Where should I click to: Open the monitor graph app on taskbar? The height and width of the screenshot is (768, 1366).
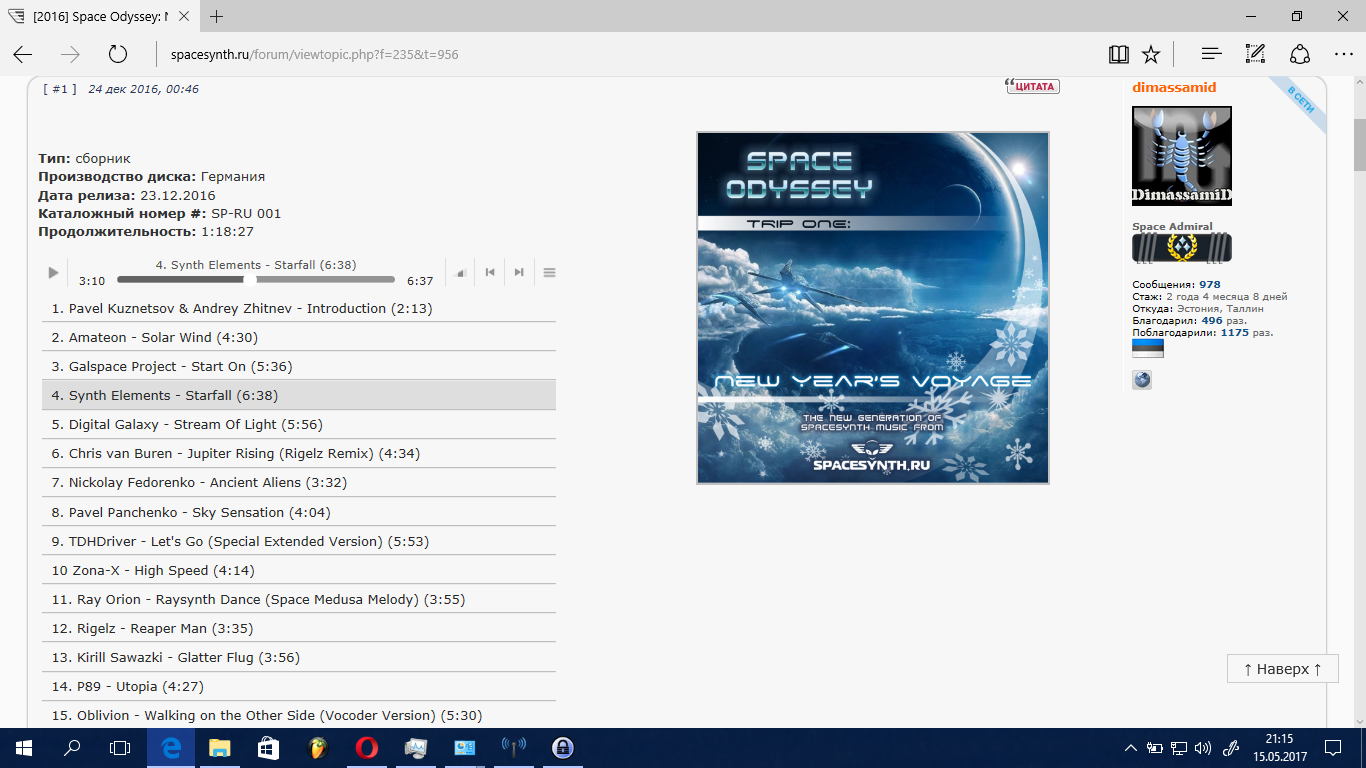pyautogui.click(x=415, y=748)
